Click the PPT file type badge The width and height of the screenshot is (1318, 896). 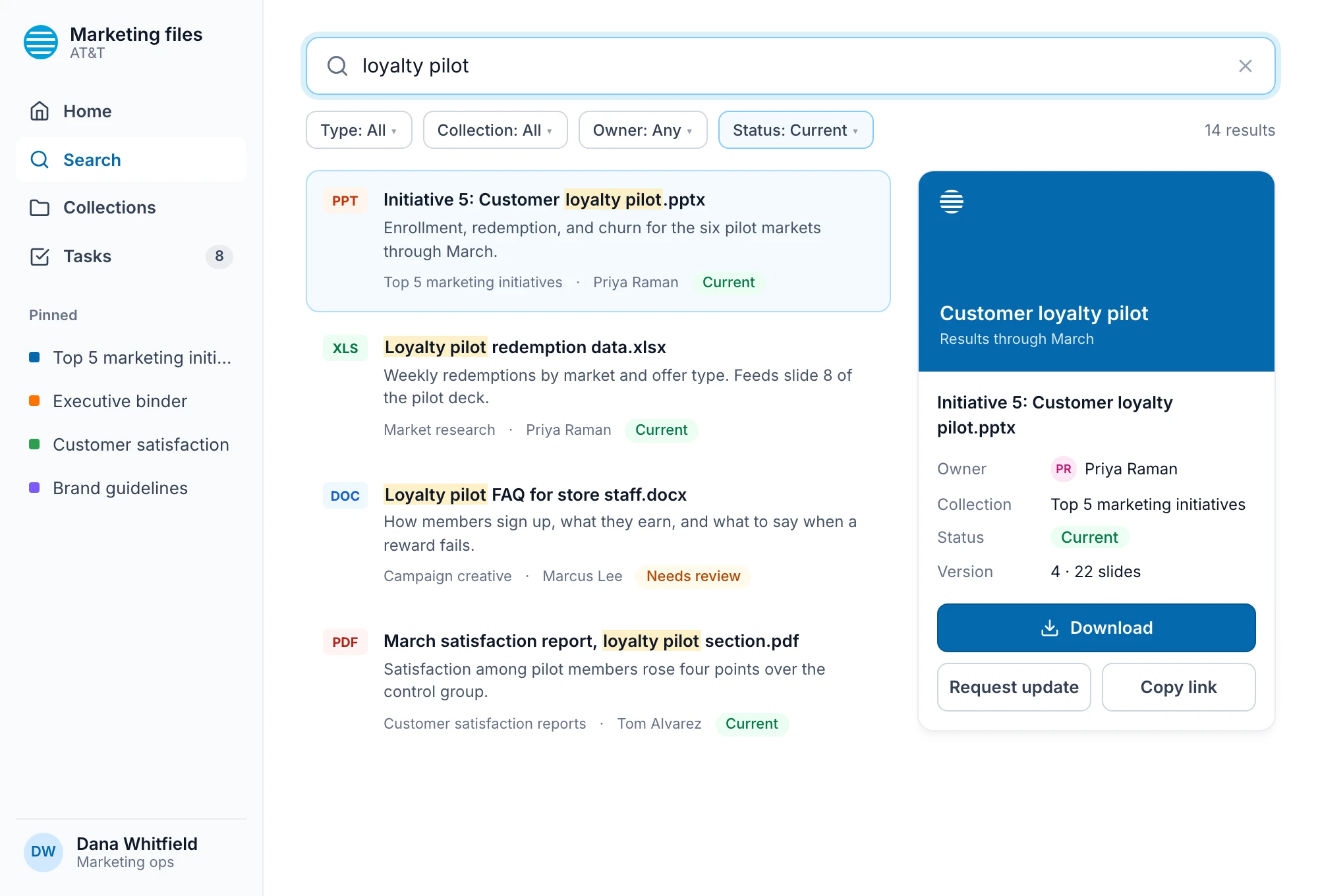click(345, 201)
